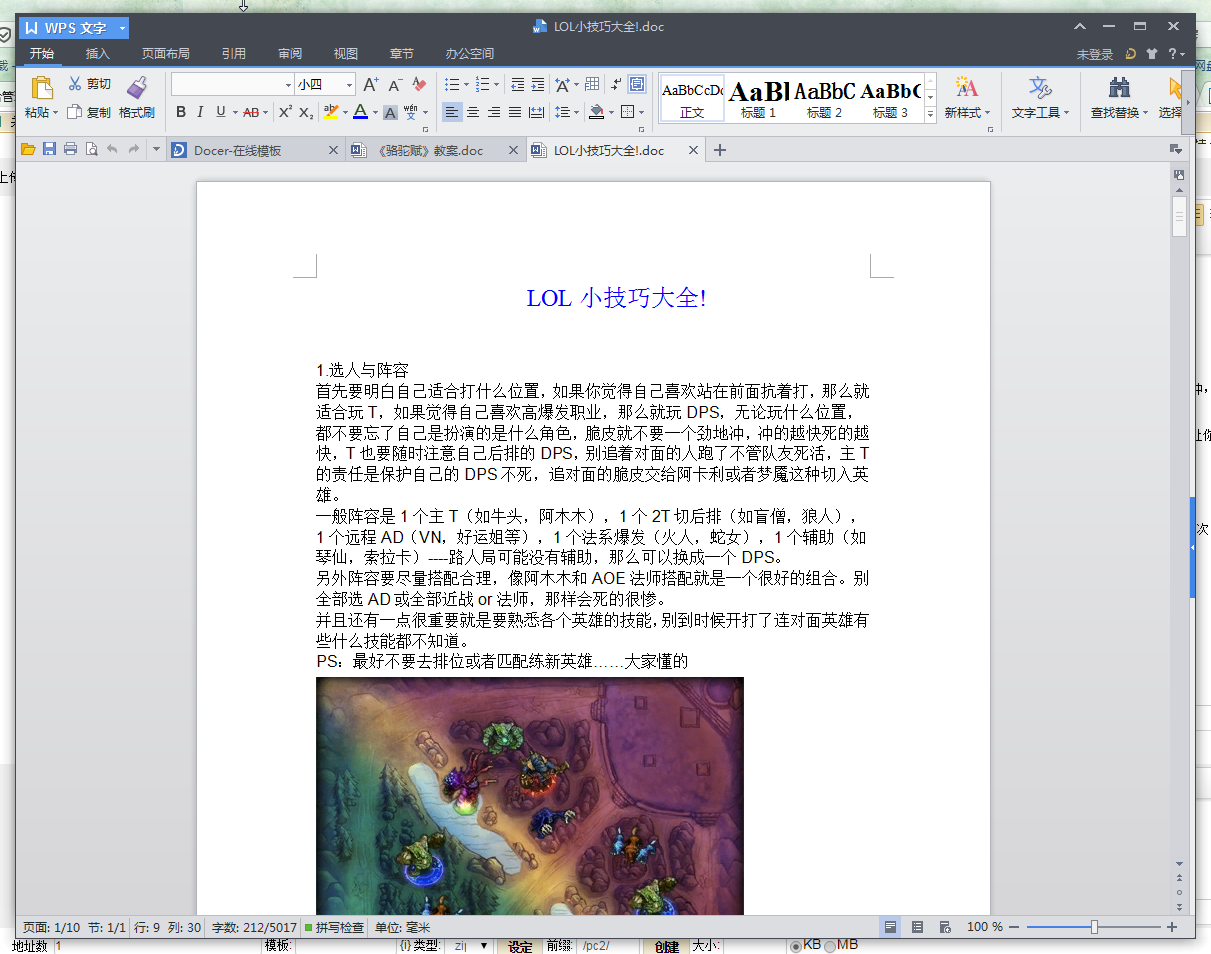1211x954 pixels.
Task: Switch to Docer-在线模板 document tab
Action: [256, 151]
